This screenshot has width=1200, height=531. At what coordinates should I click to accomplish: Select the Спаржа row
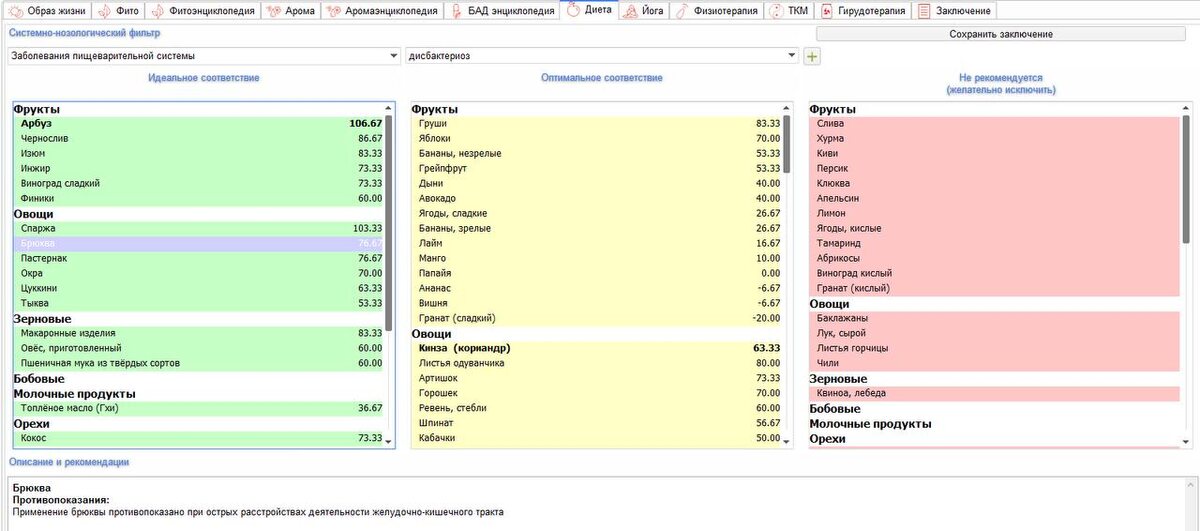tap(199, 229)
